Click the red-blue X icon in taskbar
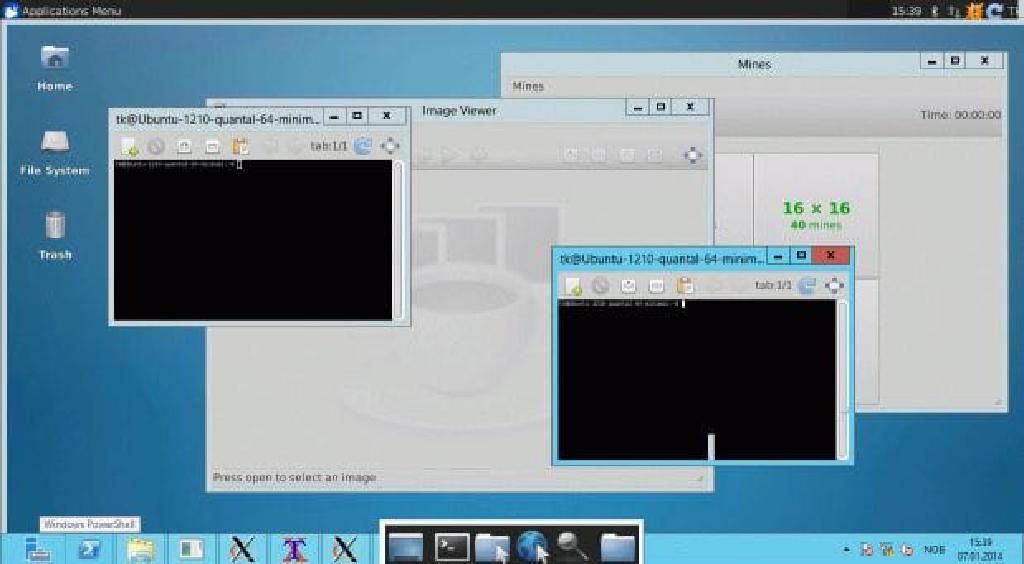 click(294, 550)
